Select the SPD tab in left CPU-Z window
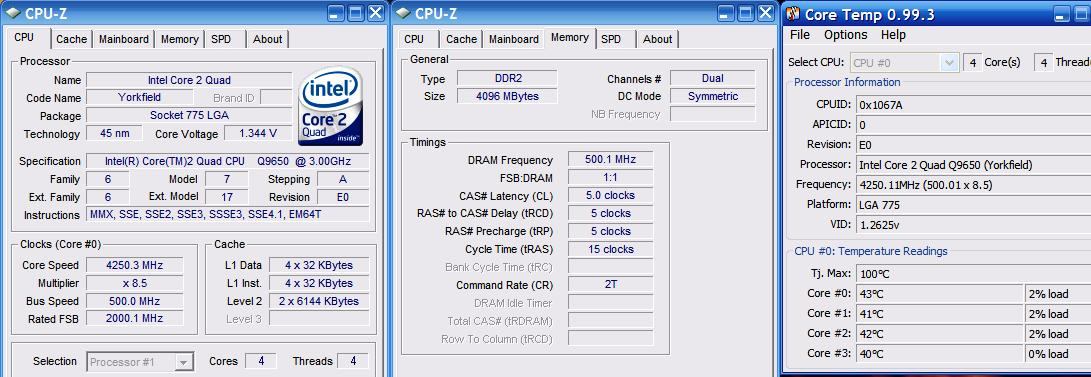Image resolution: width=1091 pixels, height=377 pixels. click(x=221, y=40)
